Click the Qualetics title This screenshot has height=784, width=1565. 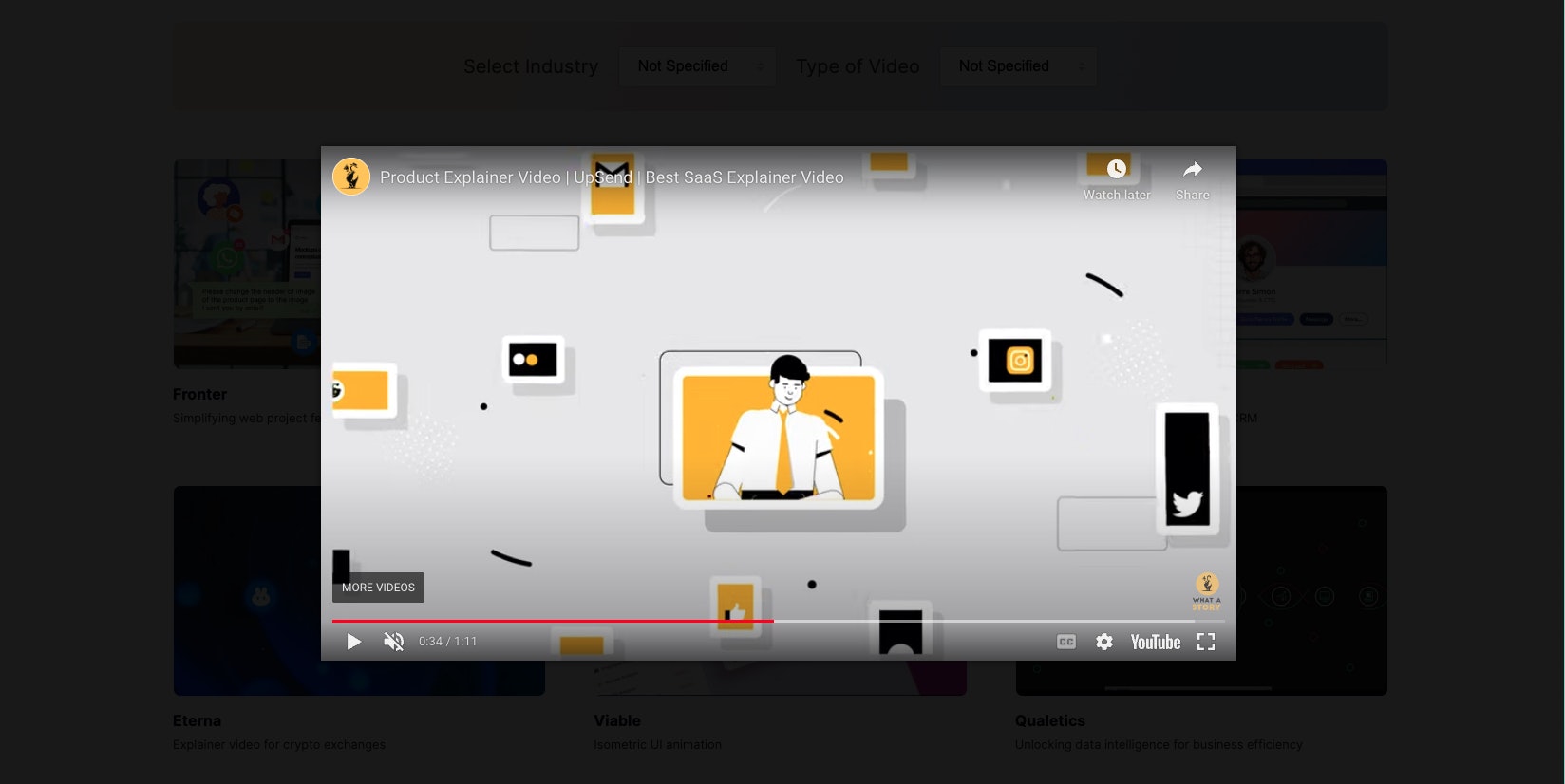[x=1049, y=720]
